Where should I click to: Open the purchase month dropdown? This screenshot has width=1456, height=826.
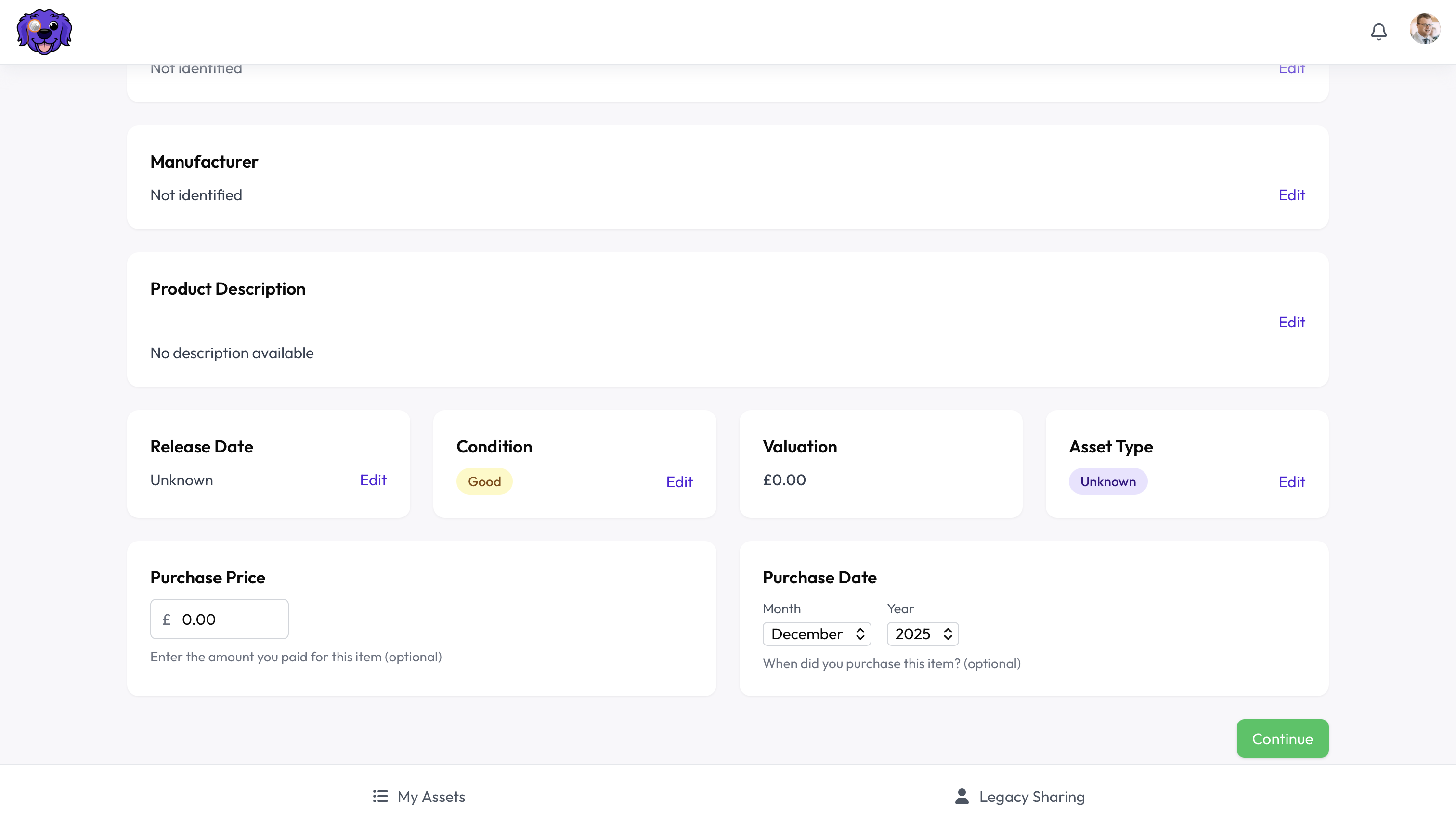tap(817, 633)
